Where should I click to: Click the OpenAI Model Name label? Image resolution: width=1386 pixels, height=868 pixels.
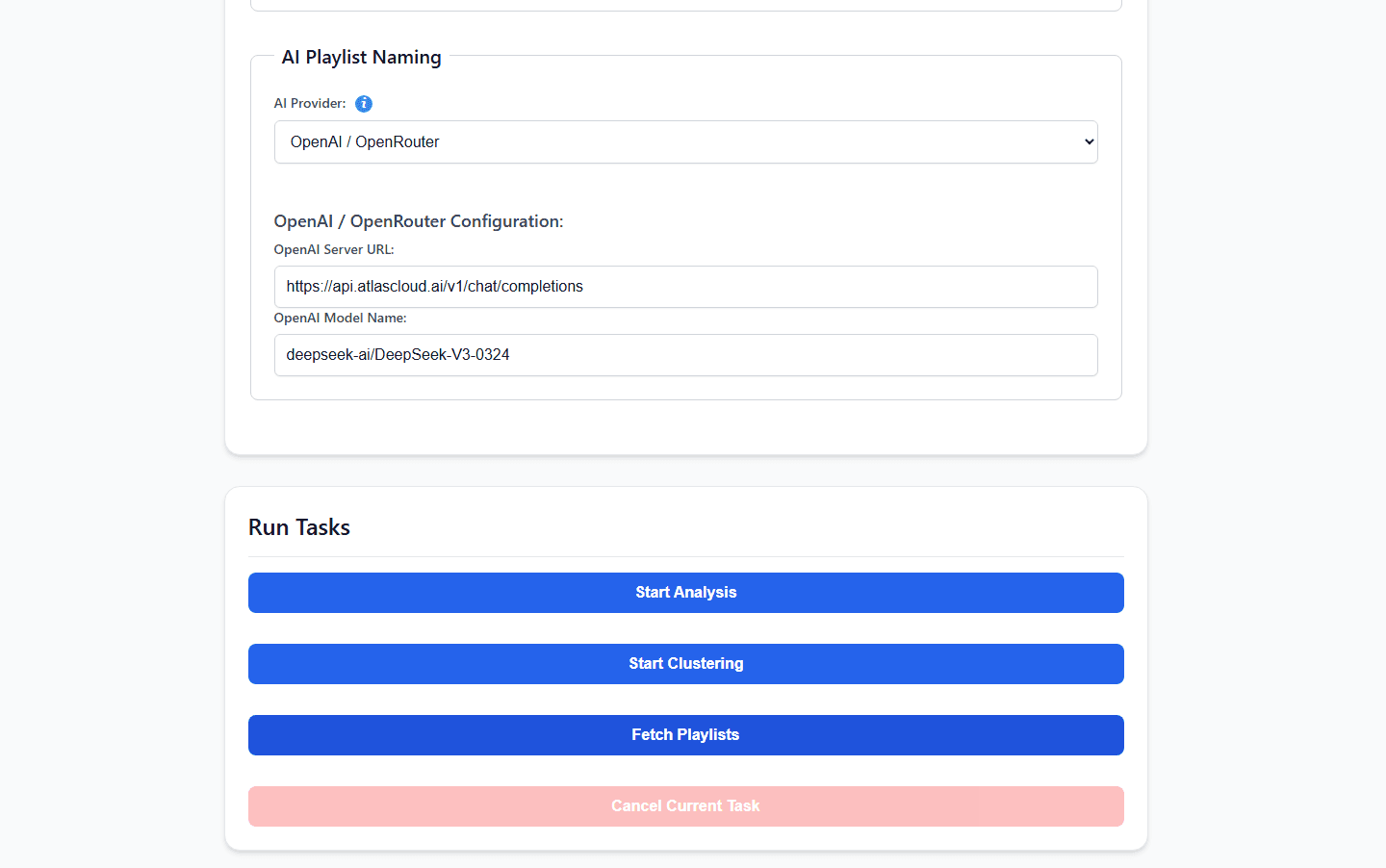[x=341, y=318]
